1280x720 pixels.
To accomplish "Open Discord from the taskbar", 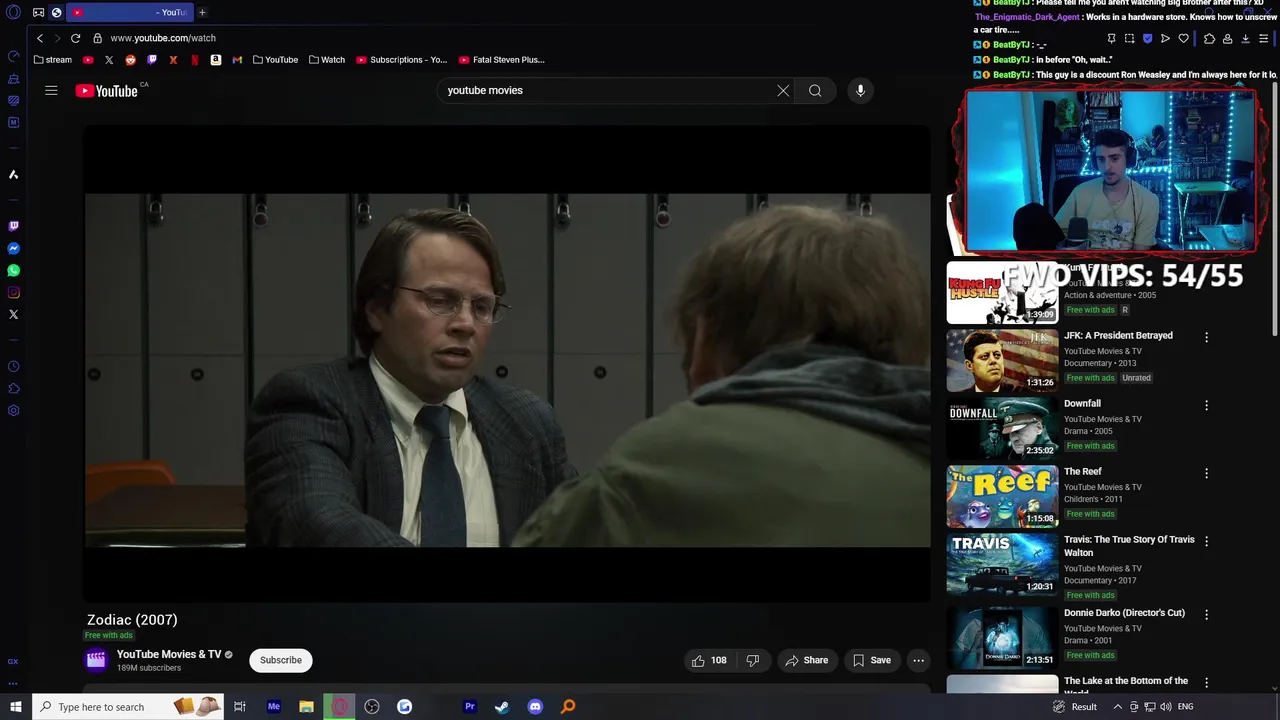I will coord(535,707).
